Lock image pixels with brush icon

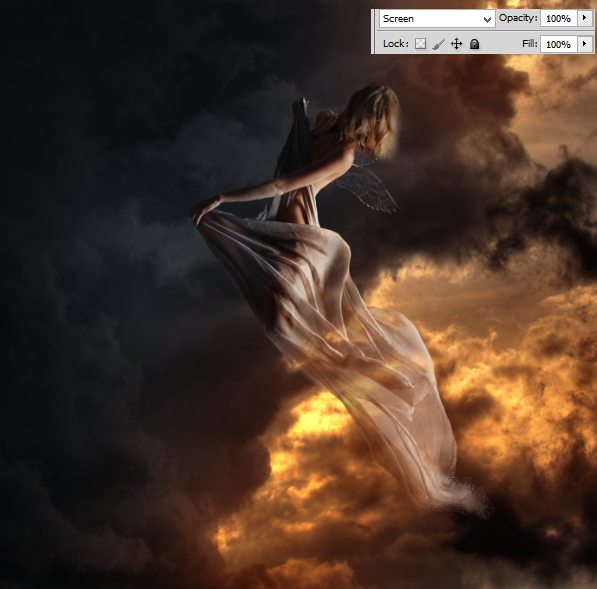pos(439,44)
